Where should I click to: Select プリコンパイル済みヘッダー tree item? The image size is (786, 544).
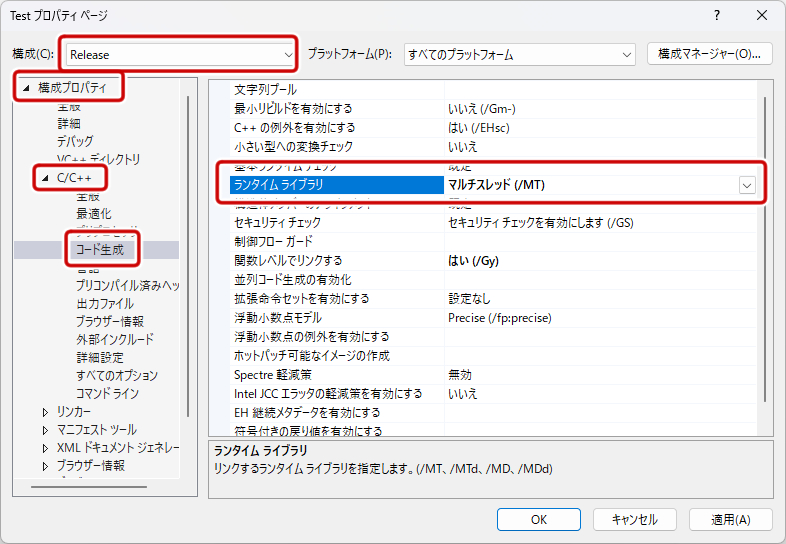click(x=127, y=285)
